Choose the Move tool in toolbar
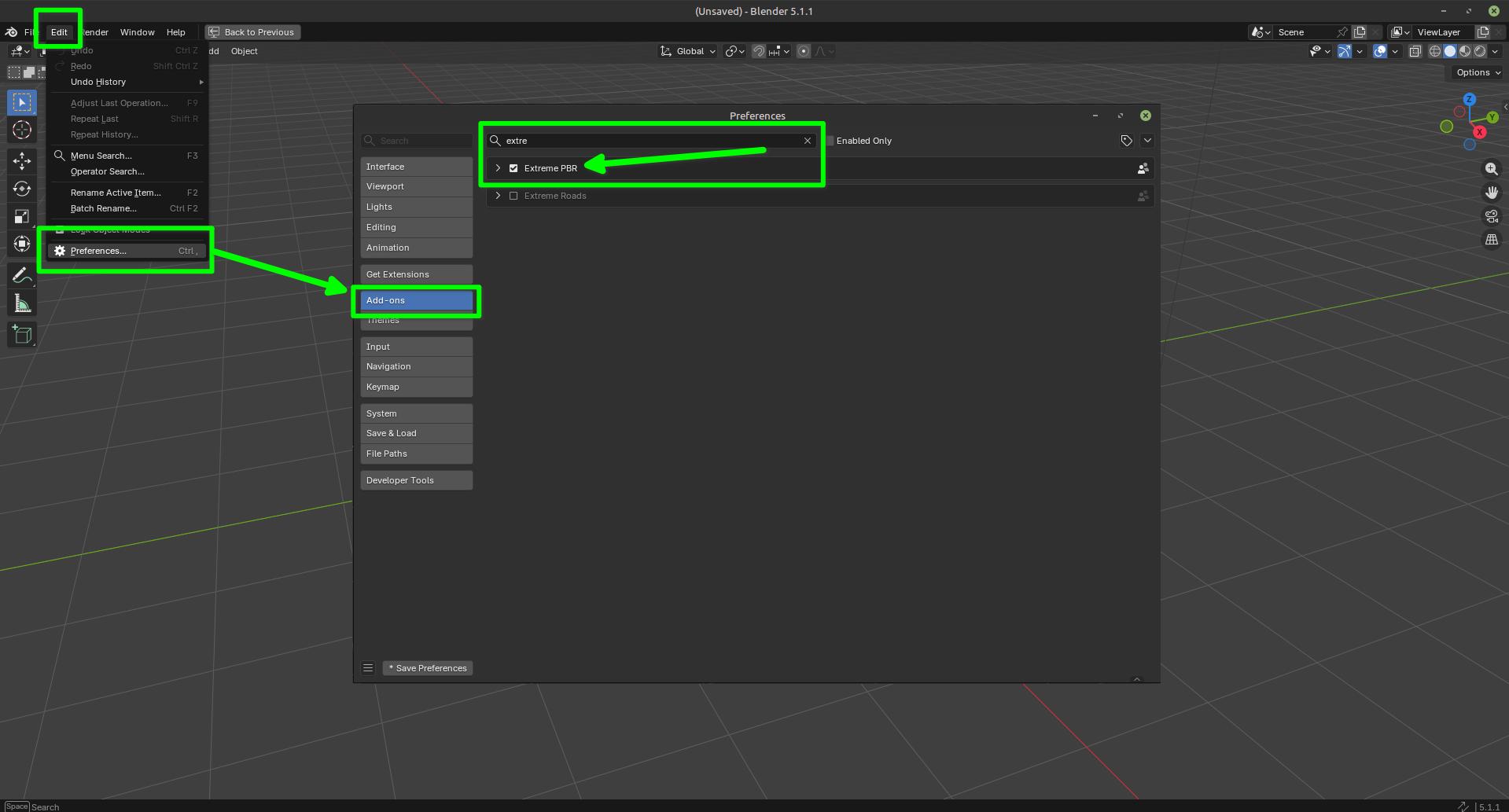Screen dimensions: 1509x812 (22, 161)
